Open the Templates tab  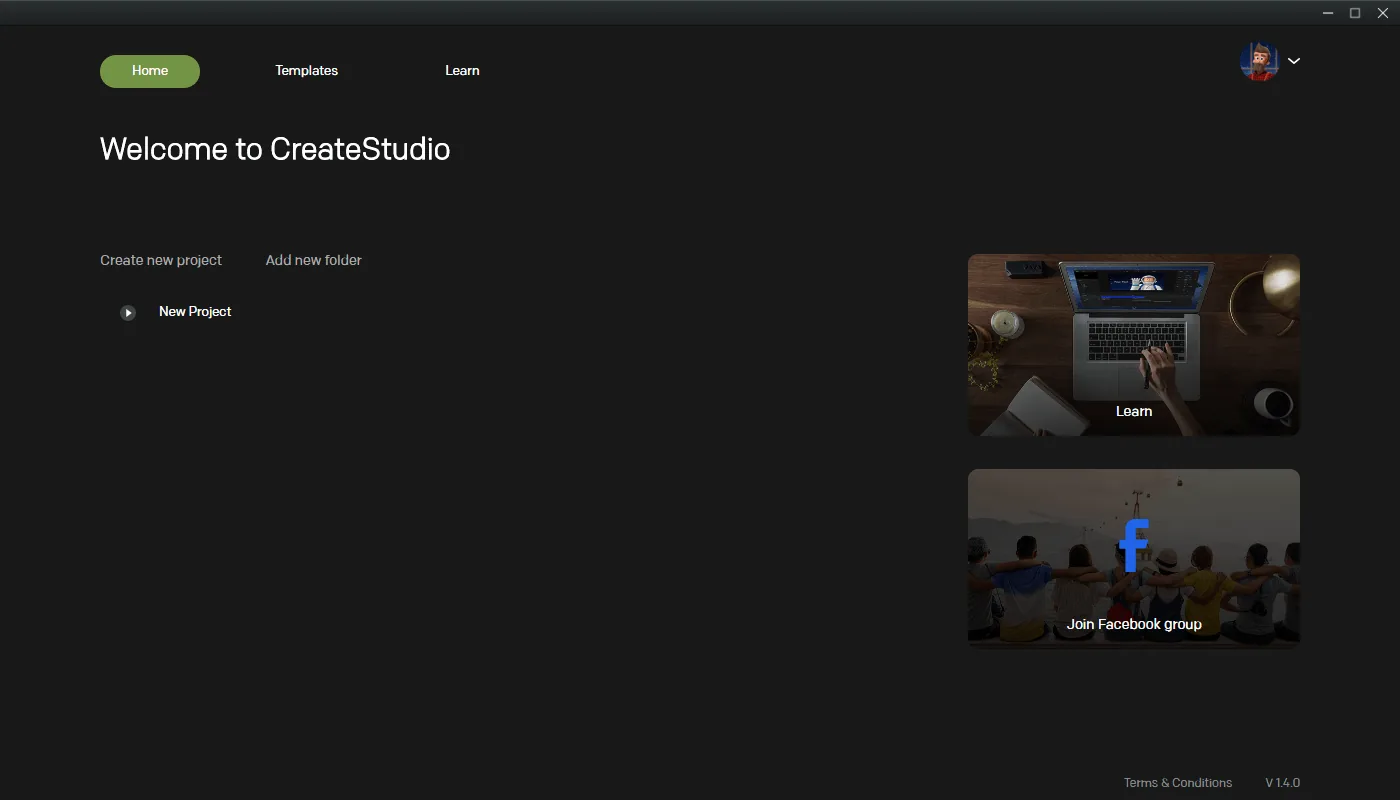307,71
